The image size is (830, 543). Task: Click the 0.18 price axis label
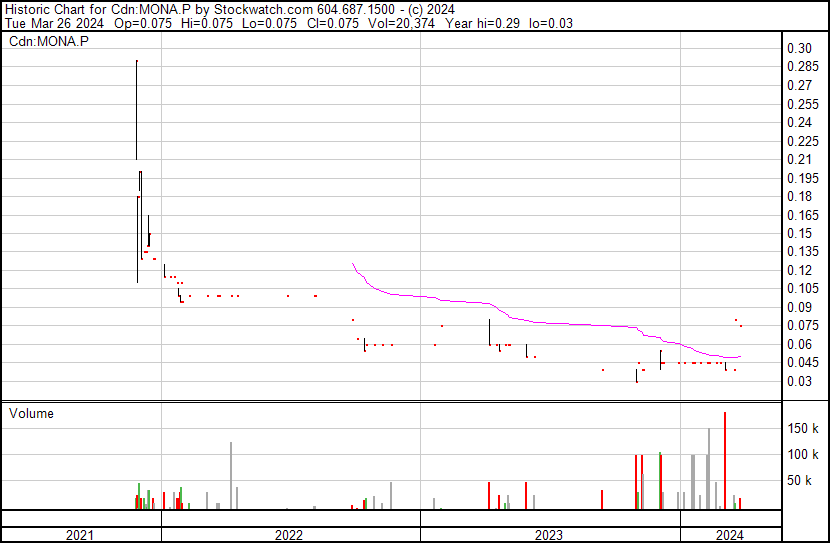pos(799,196)
